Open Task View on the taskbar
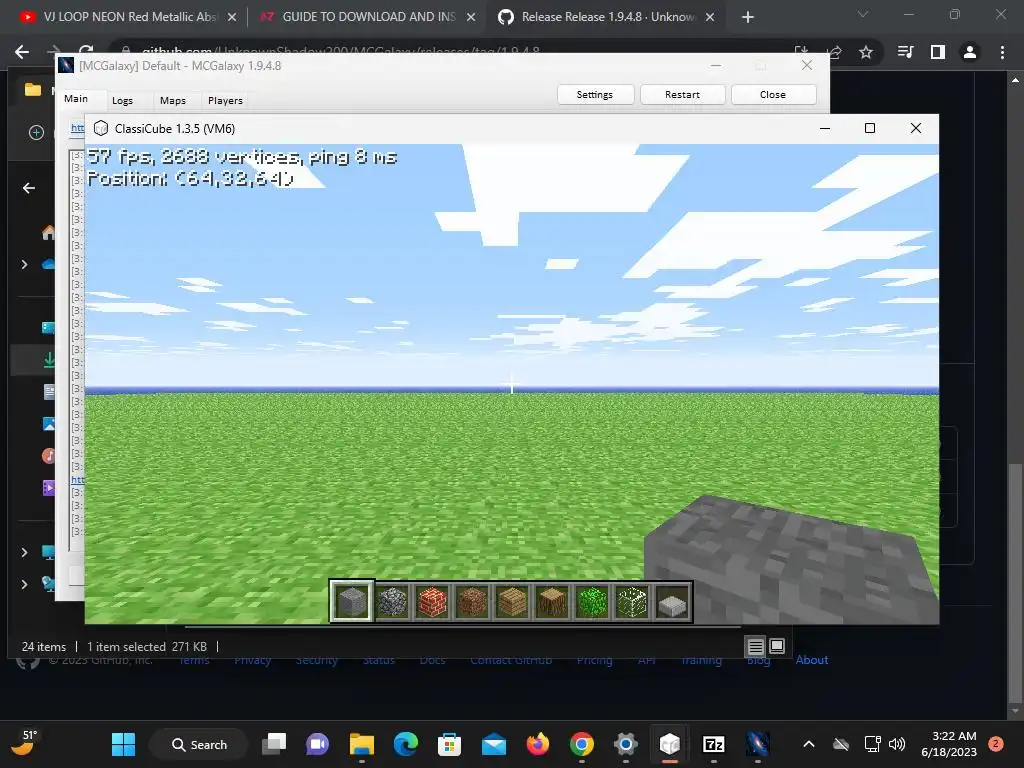 274,744
